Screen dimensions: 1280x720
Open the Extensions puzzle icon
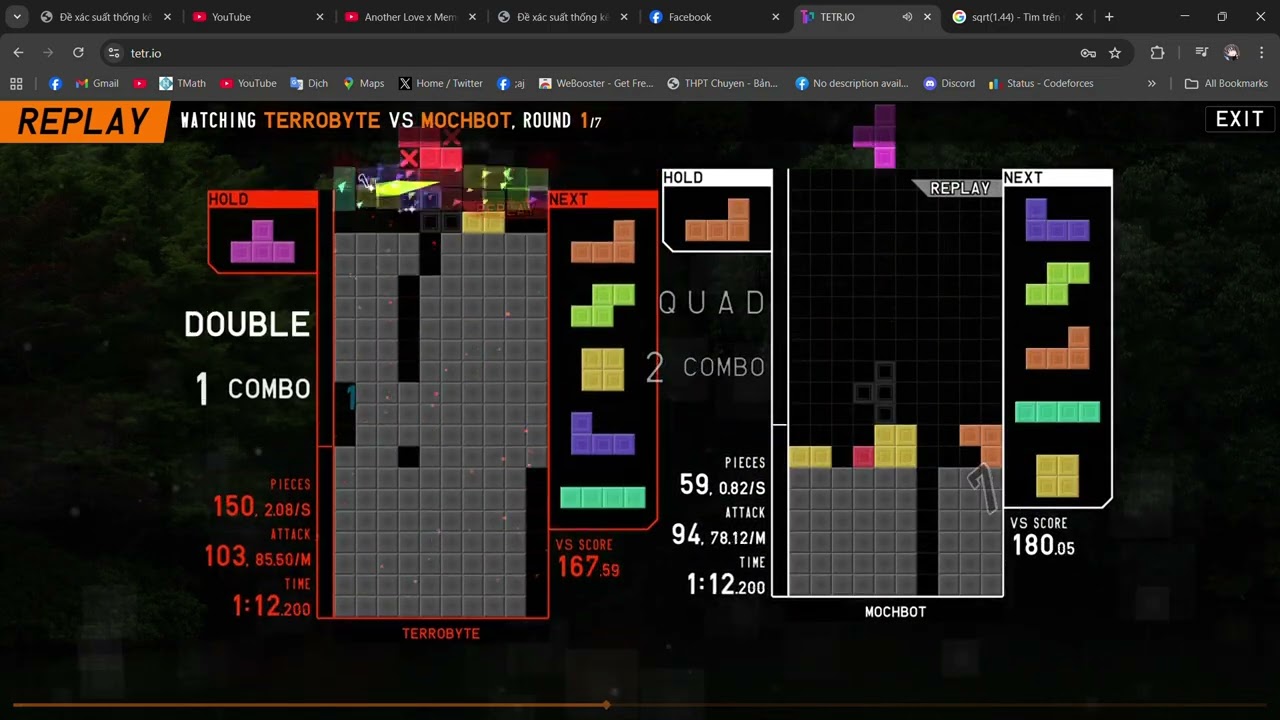(1158, 53)
